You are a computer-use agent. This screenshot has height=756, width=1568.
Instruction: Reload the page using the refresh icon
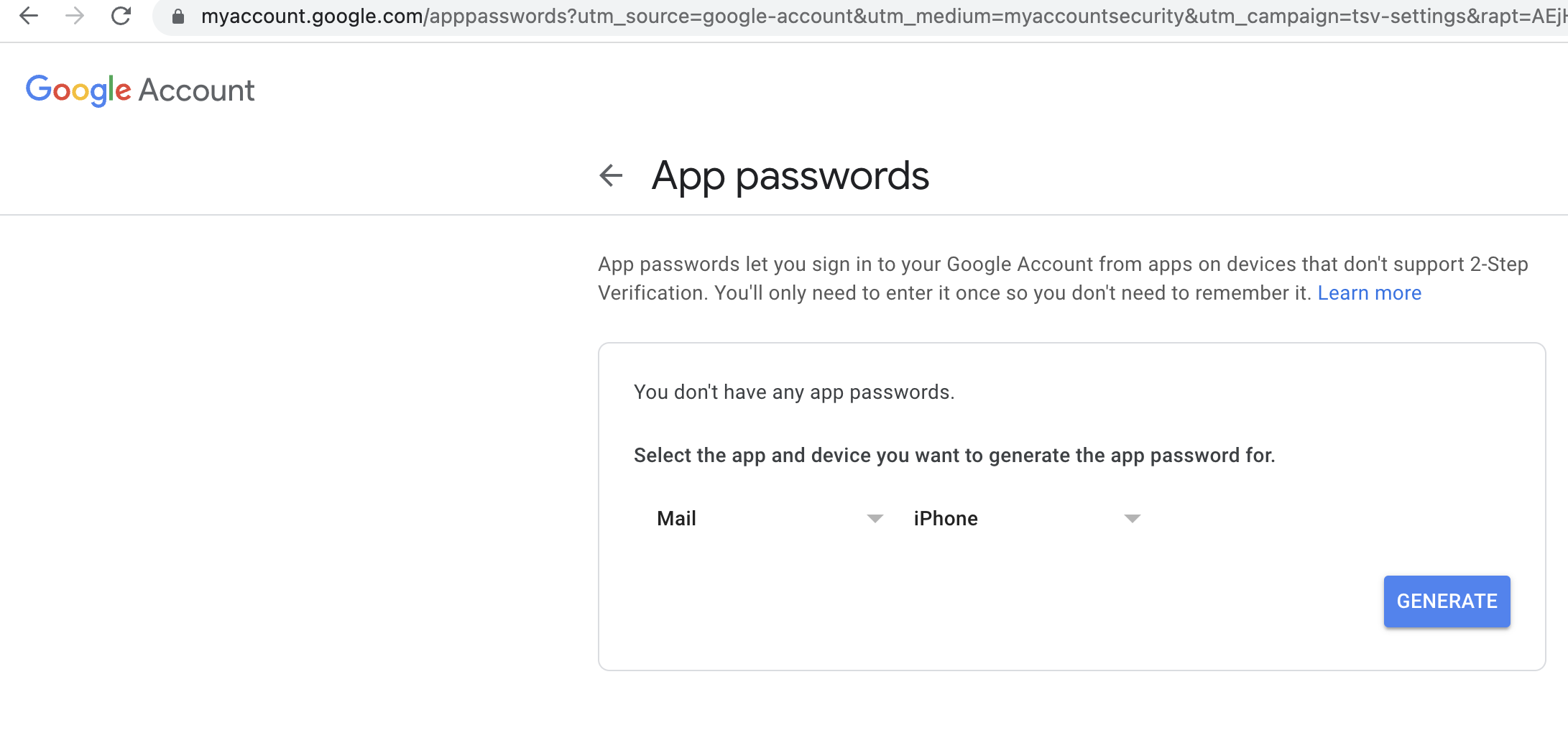click(x=121, y=16)
